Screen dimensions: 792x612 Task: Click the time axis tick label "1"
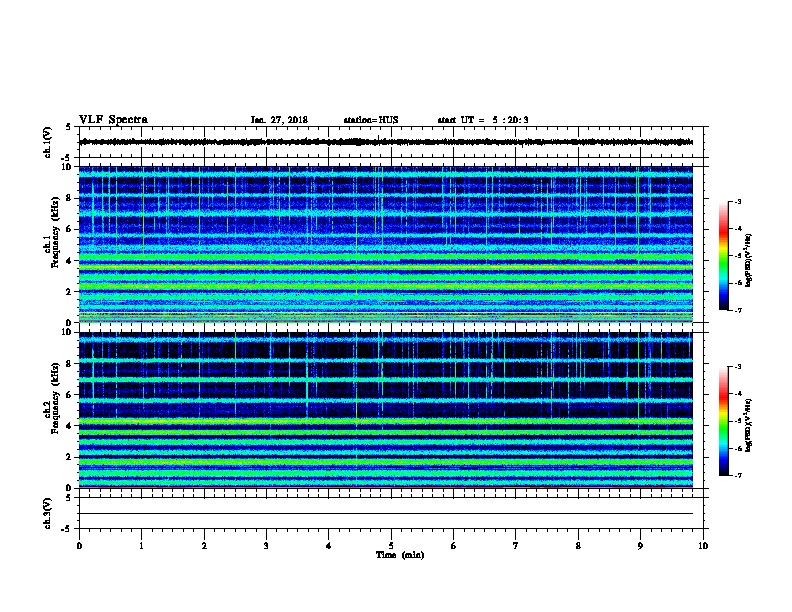(x=141, y=546)
